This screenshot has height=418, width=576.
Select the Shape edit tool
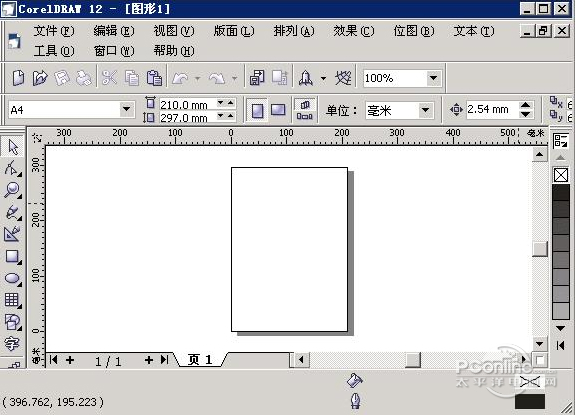pyautogui.click(x=12, y=168)
